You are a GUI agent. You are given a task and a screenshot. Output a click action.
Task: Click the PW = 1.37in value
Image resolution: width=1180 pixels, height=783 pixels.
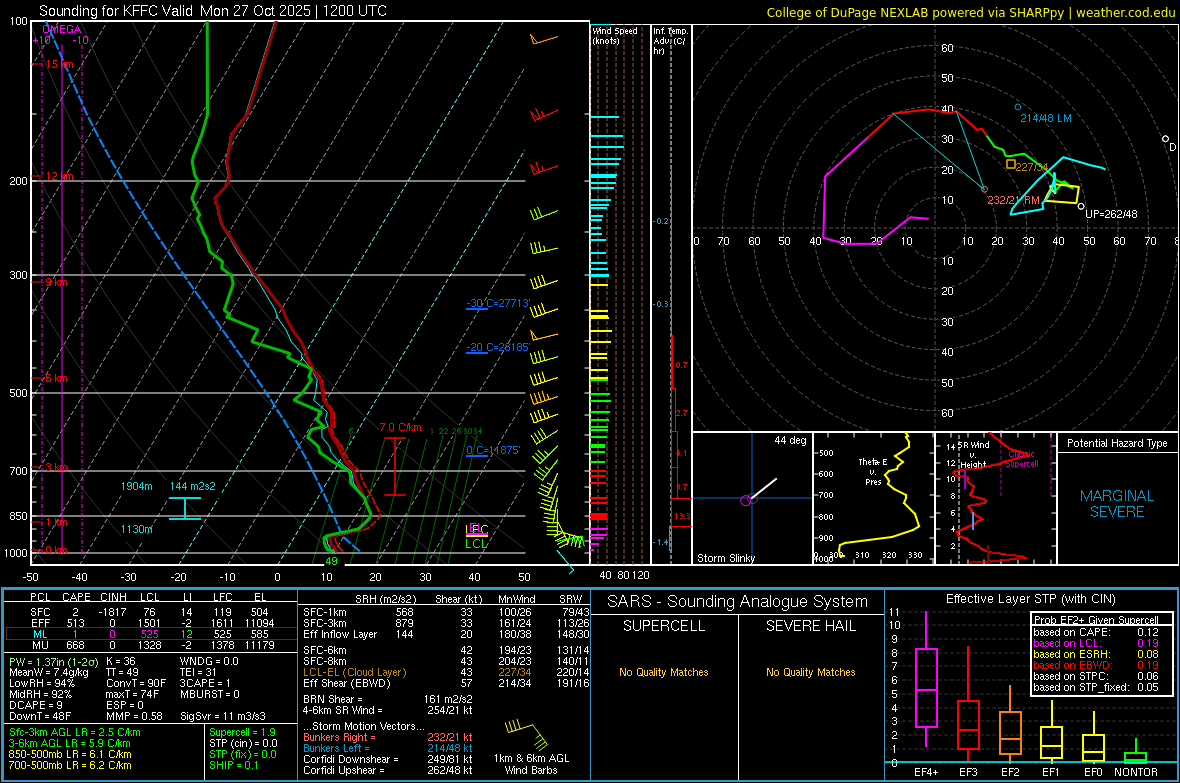pos(53,661)
